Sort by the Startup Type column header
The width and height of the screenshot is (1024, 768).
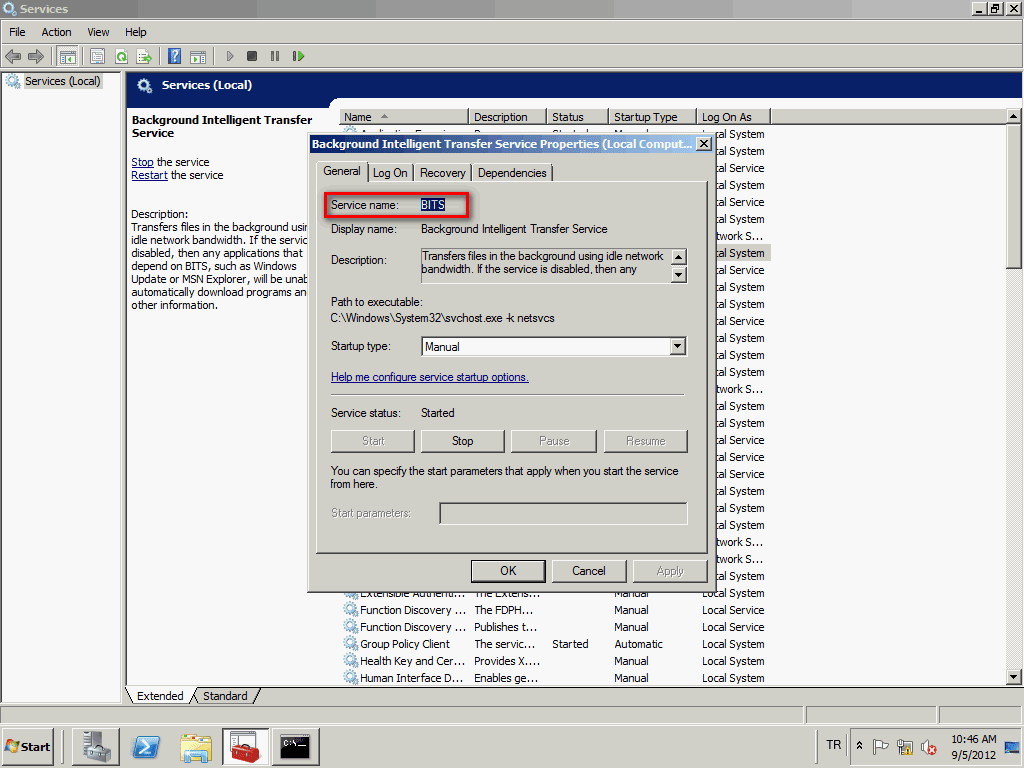(652, 117)
